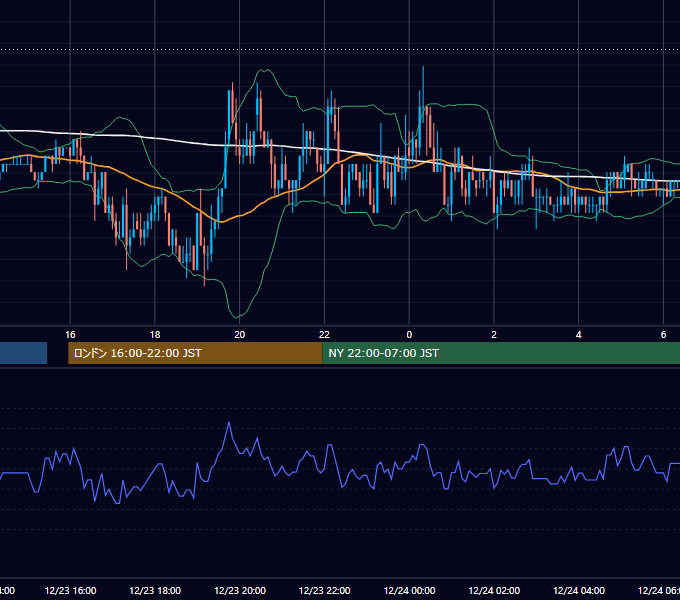Click the 2 hour label on price chart
The image size is (680, 600).
click(494, 335)
